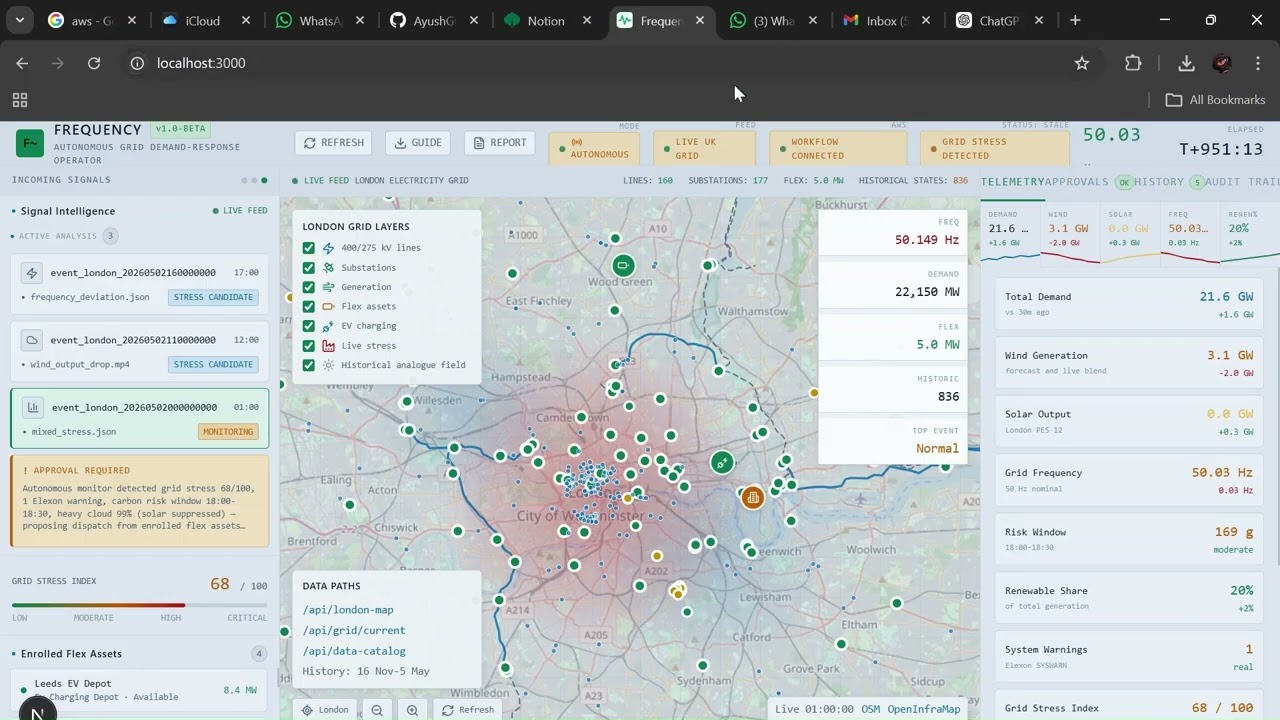Open the browser Extensions menu
This screenshot has width=1280, height=720.
click(x=1133, y=63)
